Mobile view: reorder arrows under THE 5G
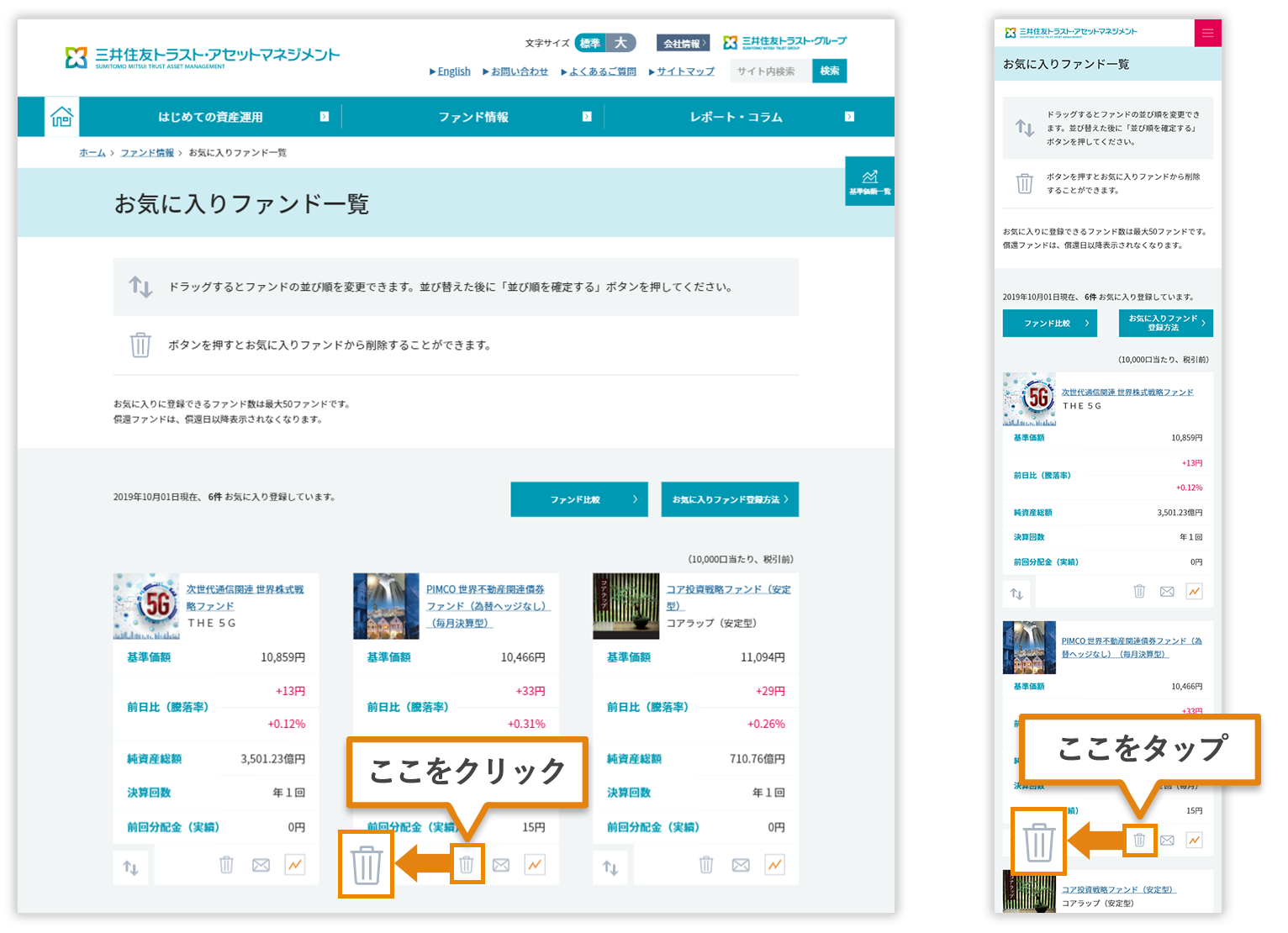The height and width of the screenshot is (933, 1288). [x=1016, y=593]
